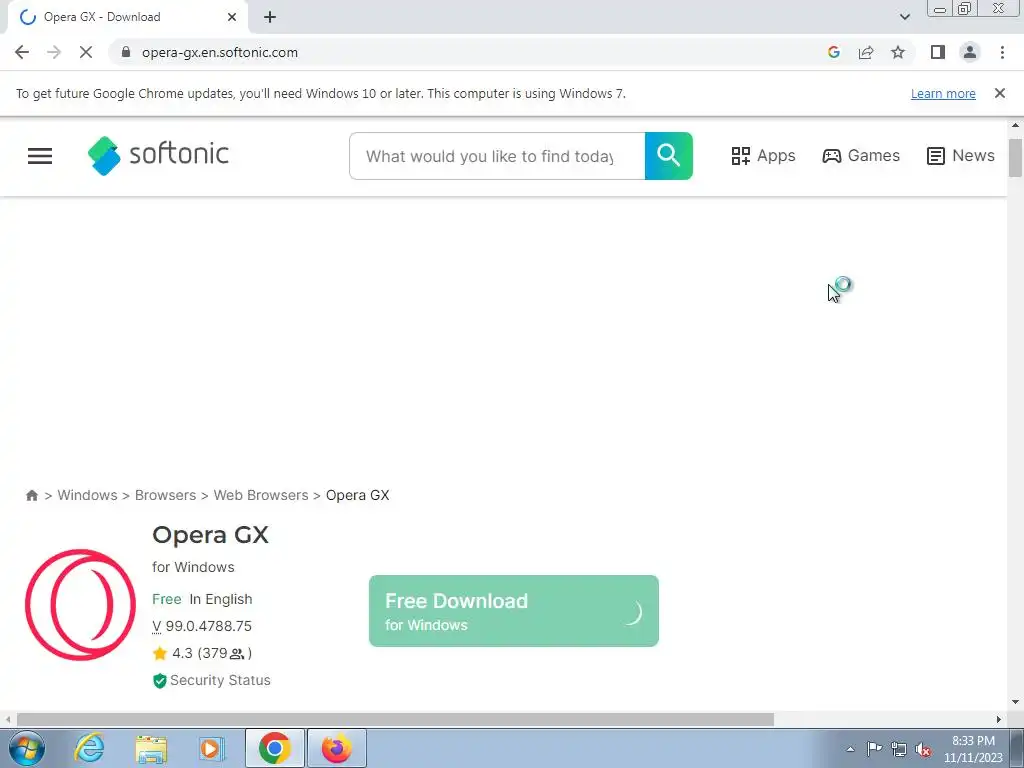Stop the page loading
The height and width of the screenshot is (768, 1024).
click(x=86, y=52)
